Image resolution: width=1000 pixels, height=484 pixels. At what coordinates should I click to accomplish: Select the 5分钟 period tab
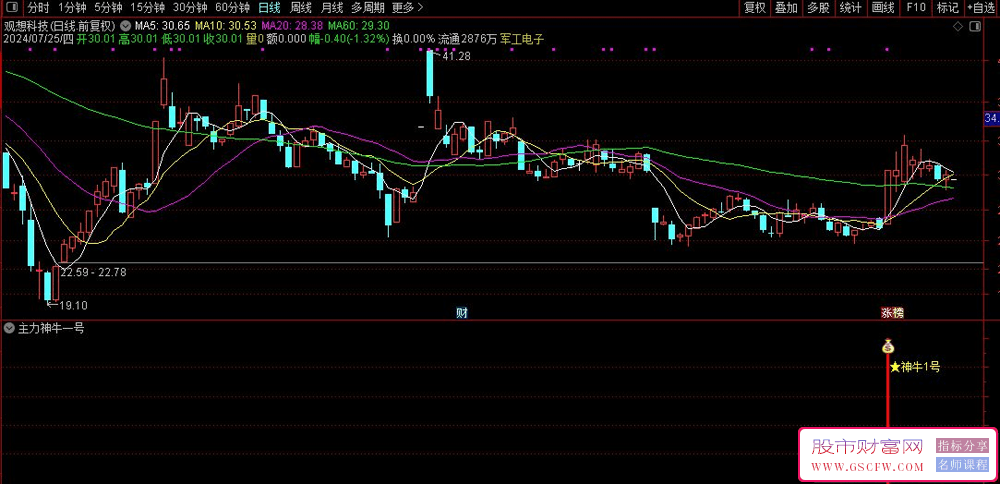[x=108, y=8]
